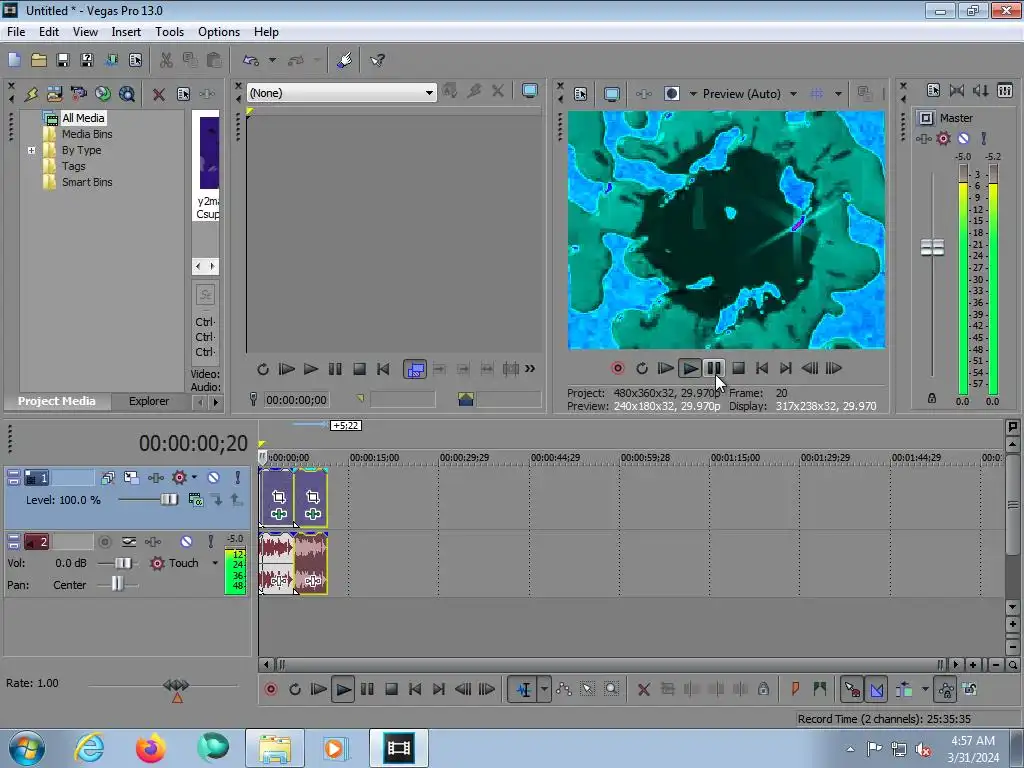Screen dimensions: 1024x768
Task: Expand the By Type media bin
Action: coord(32,150)
